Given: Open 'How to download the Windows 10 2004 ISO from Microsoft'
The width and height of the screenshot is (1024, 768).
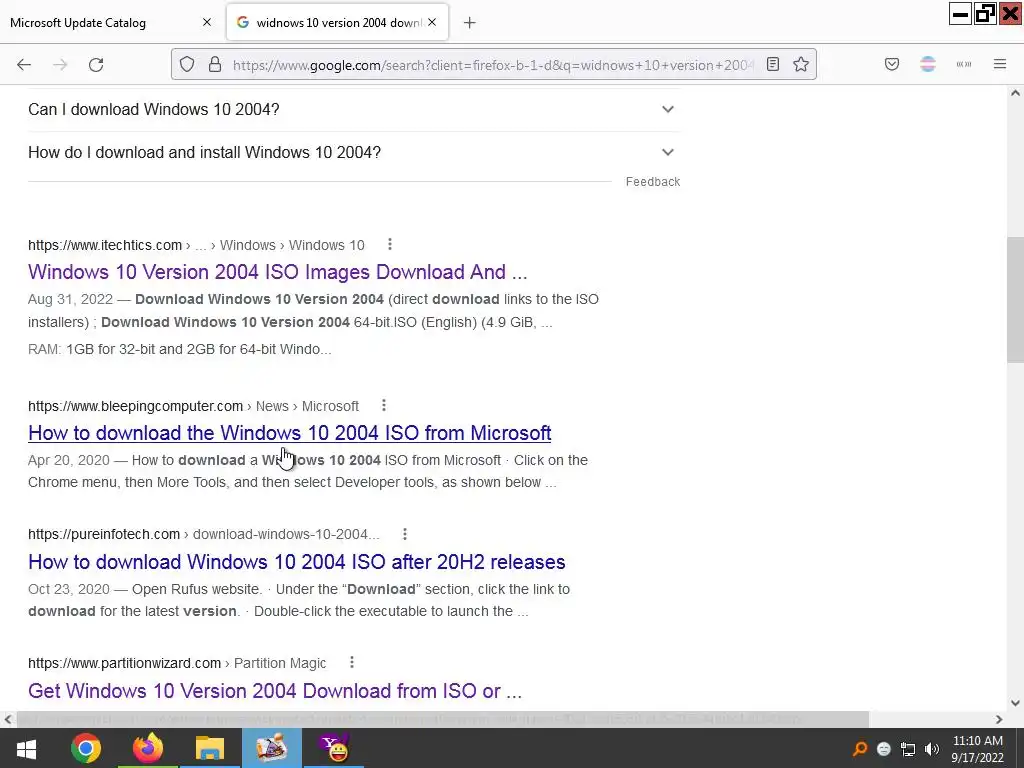Looking at the screenshot, I should 289,433.
